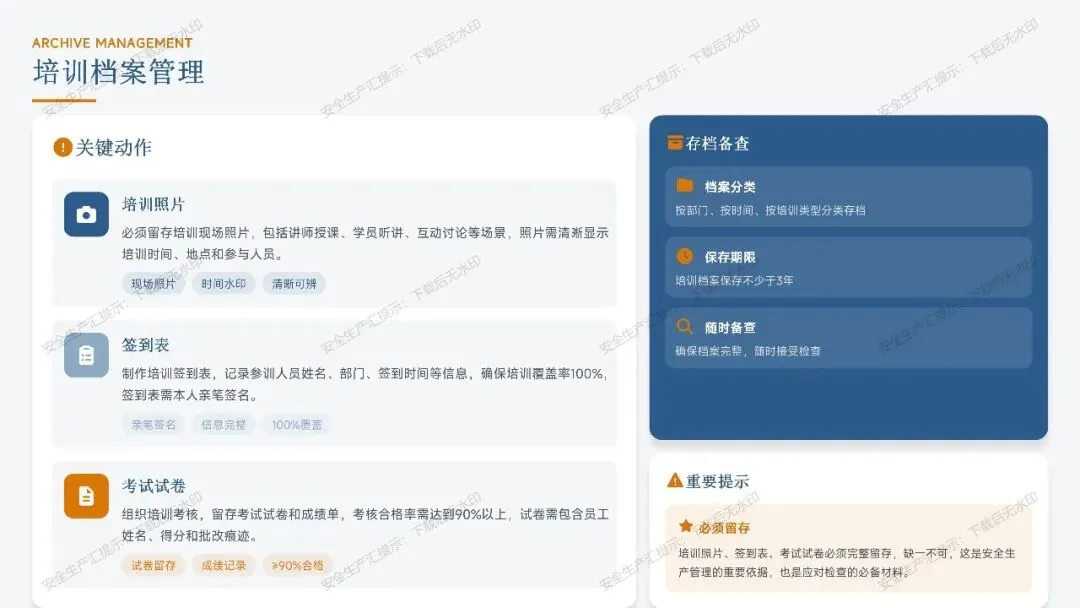Screen dimensions: 1080x608
Task: Select the 清晰可辨 tag
Action: pyautogui.click(x=294, y=284)
